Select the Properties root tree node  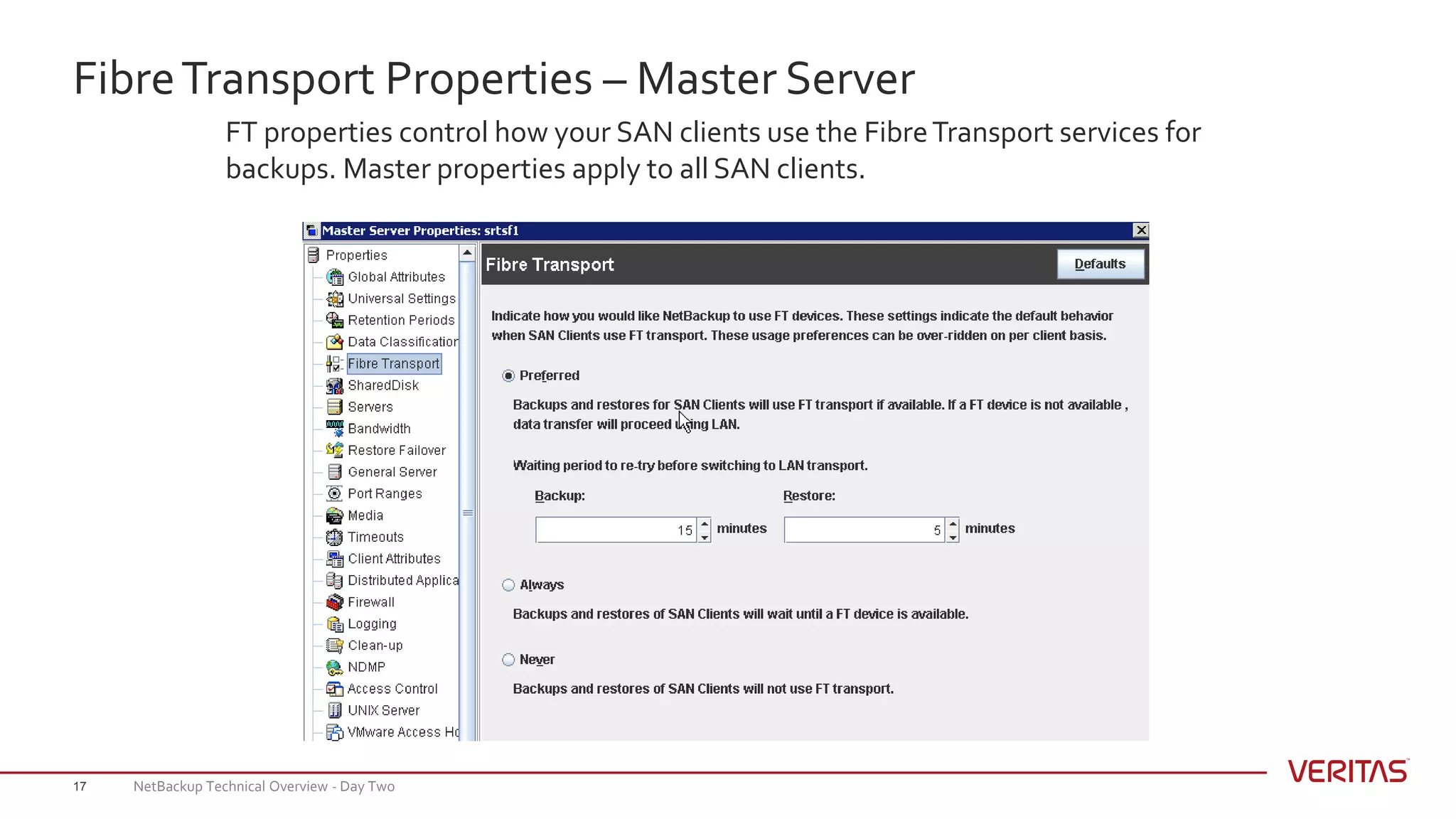coord(356,255)
